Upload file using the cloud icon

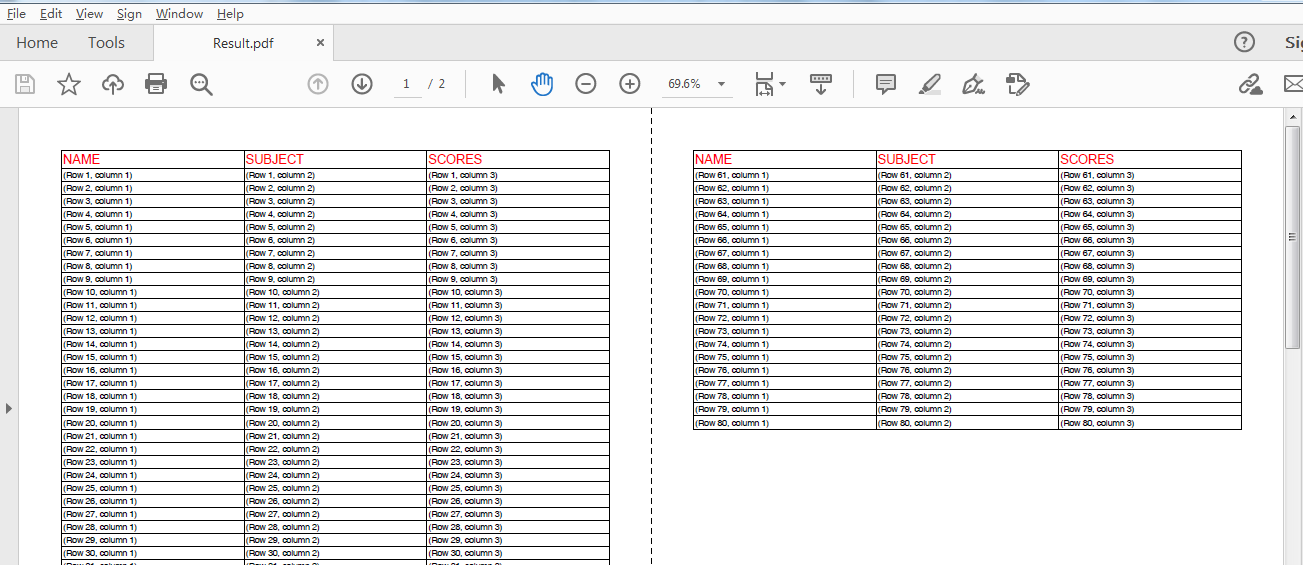[x=113, y=84]
